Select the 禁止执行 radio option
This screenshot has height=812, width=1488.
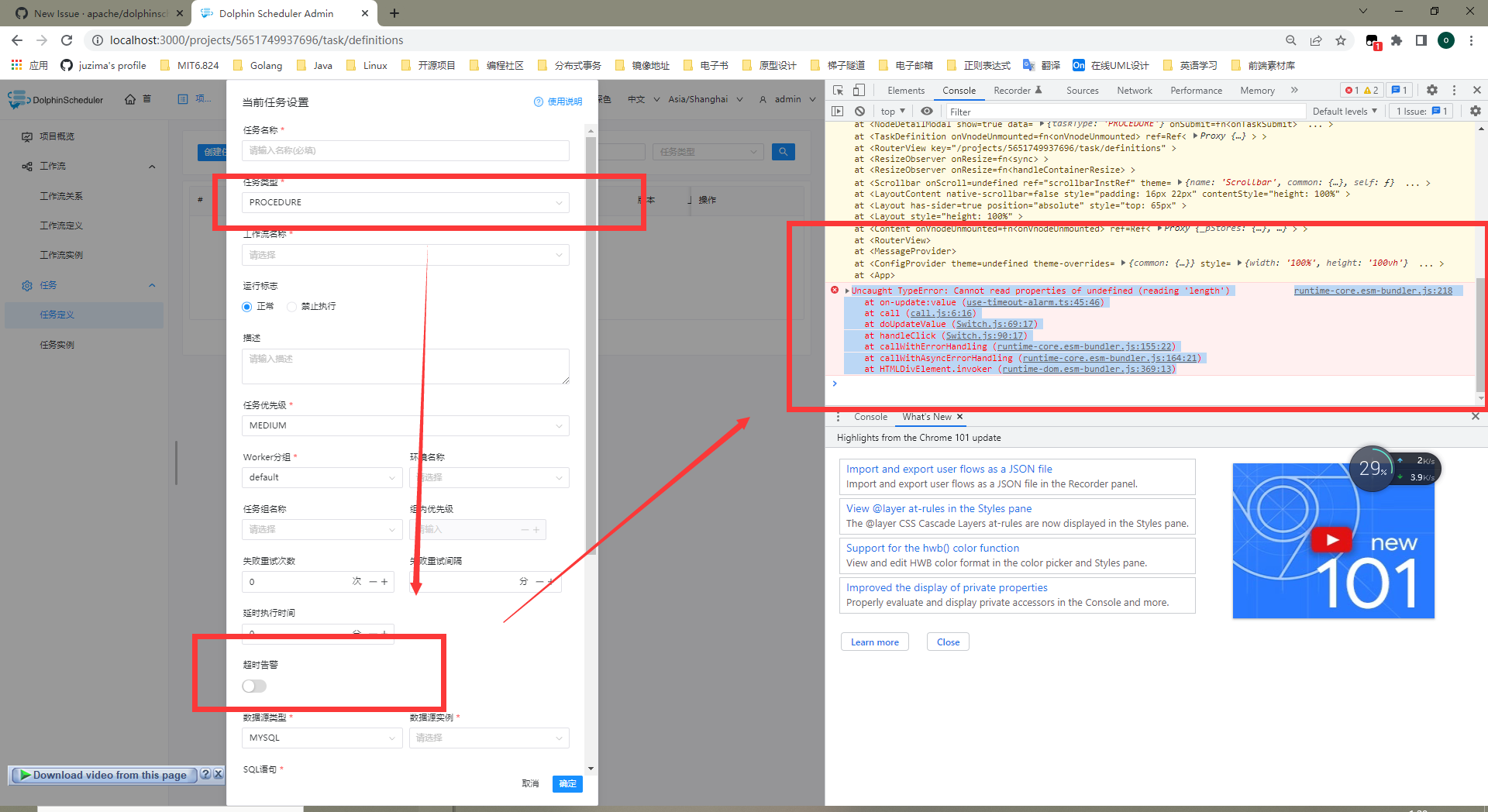click(x=292, y=306)
